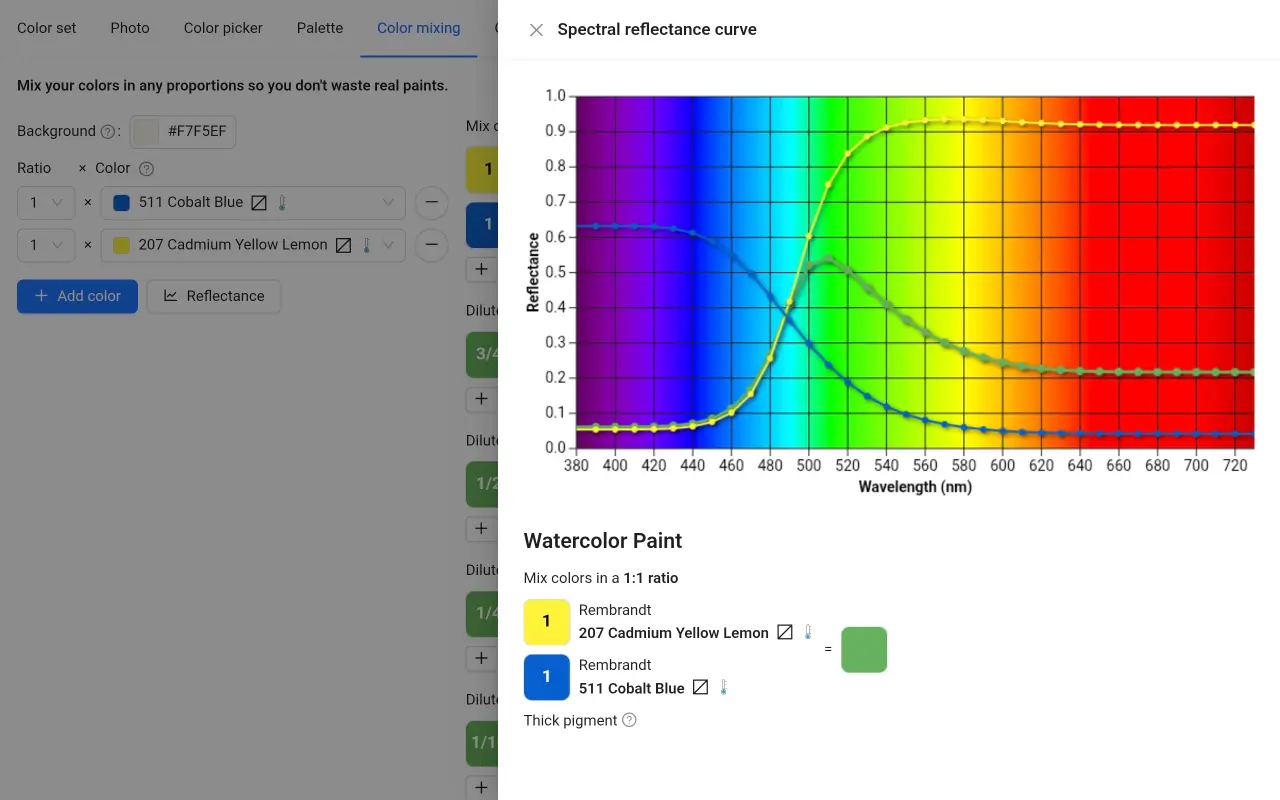
Task: Click the help icon beside the Color label
Action: pyautogui.click(x=146, y=168)
